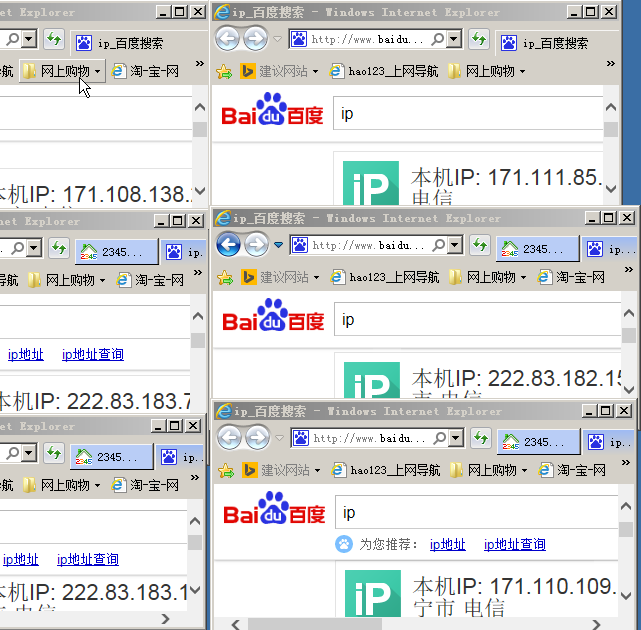Click Baidu logo in 222.83.182 window
Image resolution: width=641 pixels, height=630 pixels.
(273, 316)
